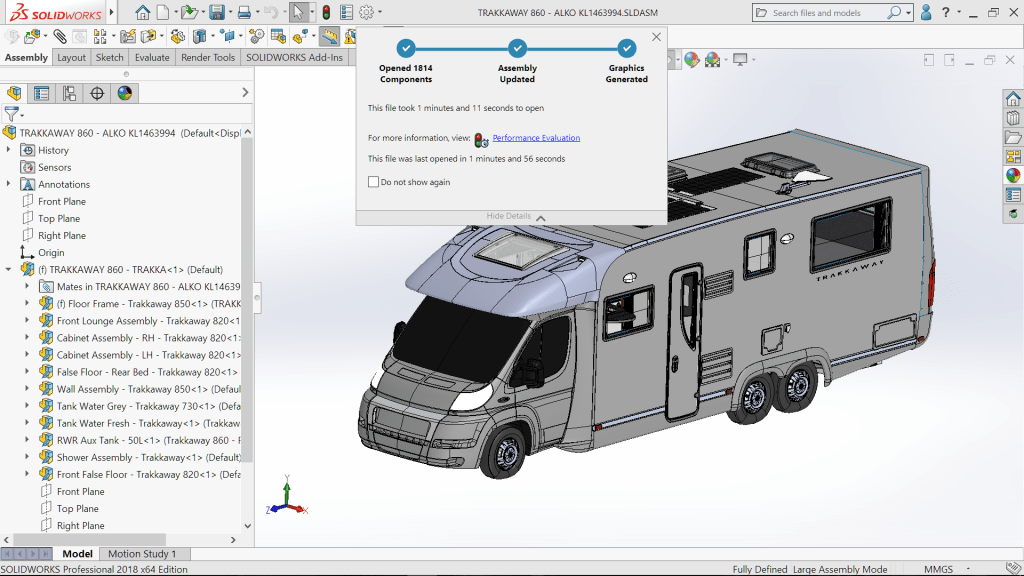This screenshot has width=1024, height=576.
Task: Enable the 'Do not show again' checkbox
Action: [x=373, y=182]
